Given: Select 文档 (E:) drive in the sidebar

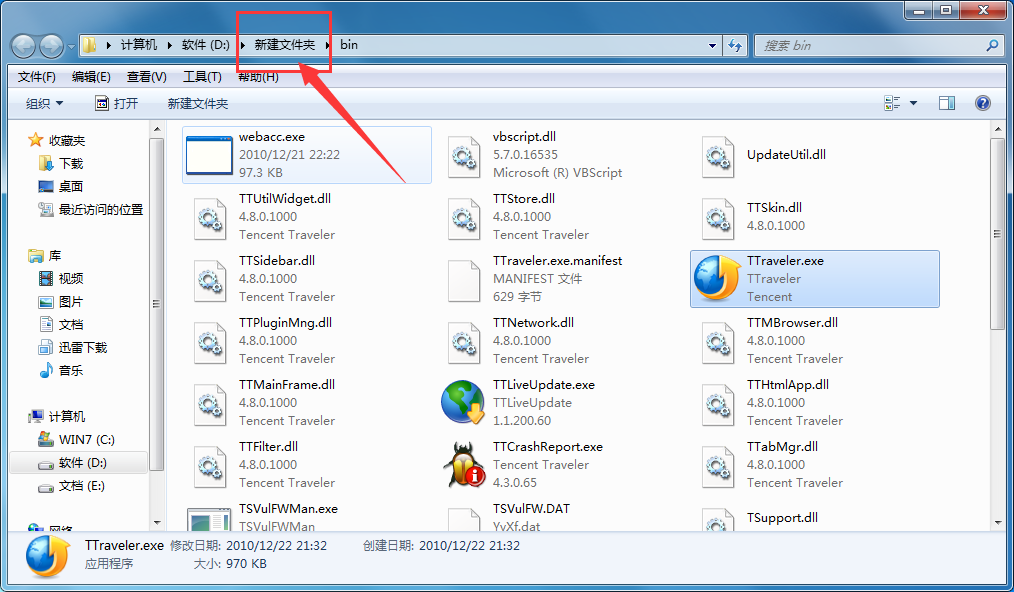Looking at the screenshot, I should [81, 485].
